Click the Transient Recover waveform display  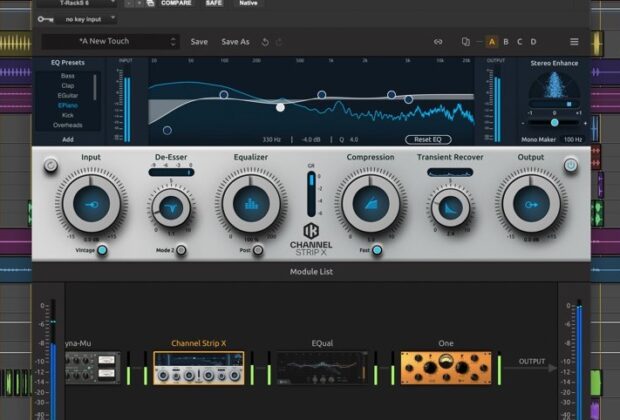click(450, 172)
